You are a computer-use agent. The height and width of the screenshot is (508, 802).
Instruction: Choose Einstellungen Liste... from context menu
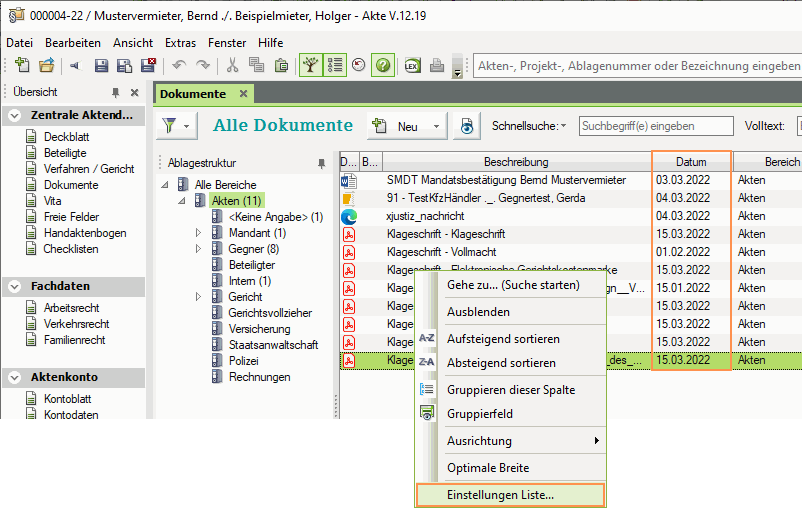[x=500, y=494]
